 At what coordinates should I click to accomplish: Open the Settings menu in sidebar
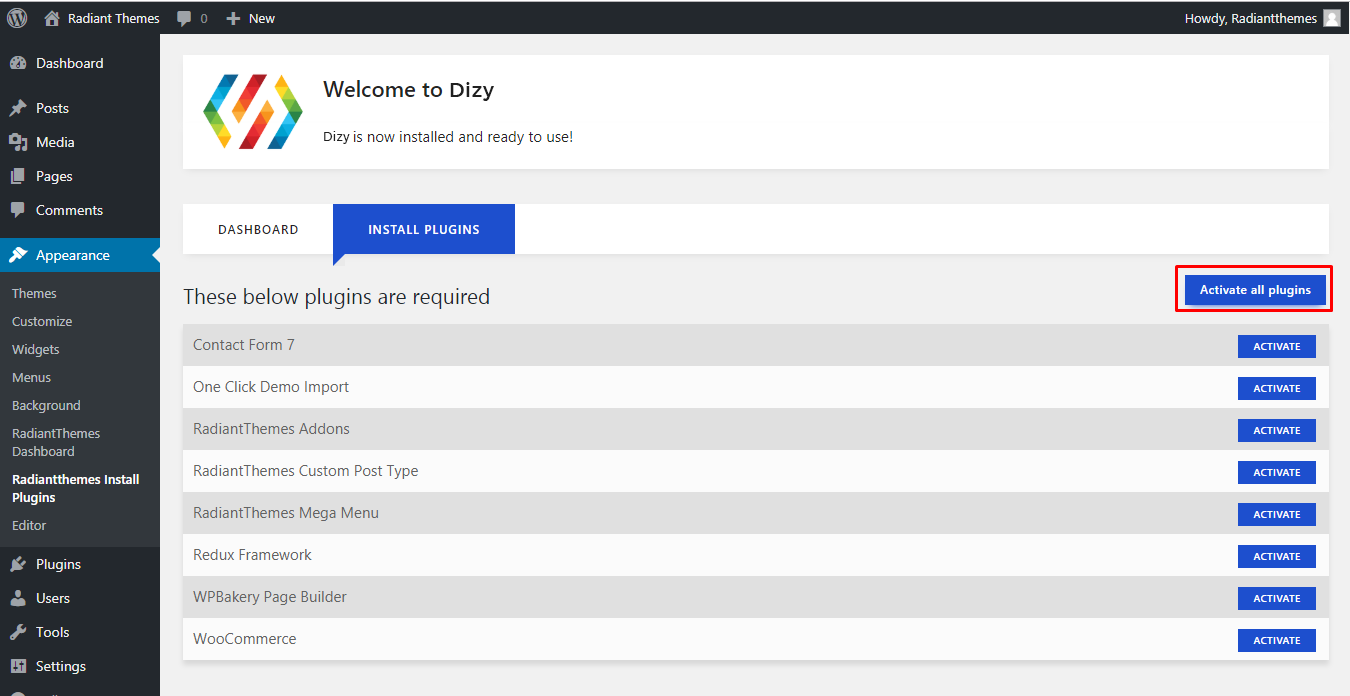click(x=60, y=666)
